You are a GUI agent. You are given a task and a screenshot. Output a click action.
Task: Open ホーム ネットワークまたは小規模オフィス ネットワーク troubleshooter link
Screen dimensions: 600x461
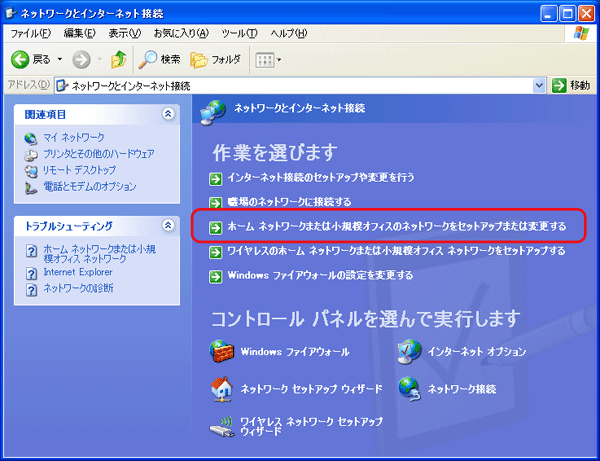coord(99,254)
